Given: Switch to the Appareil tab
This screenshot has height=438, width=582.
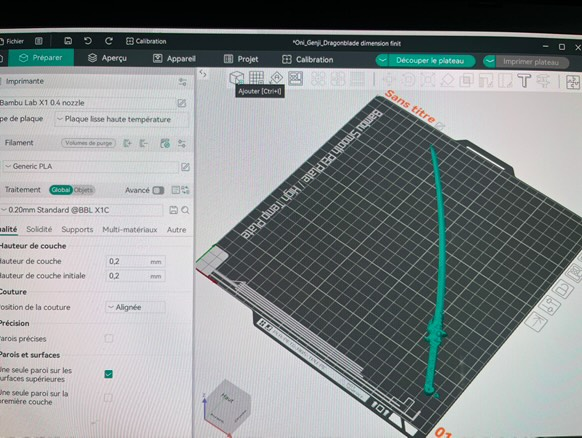Looking at the screenshot, I should tap(174, 59).
